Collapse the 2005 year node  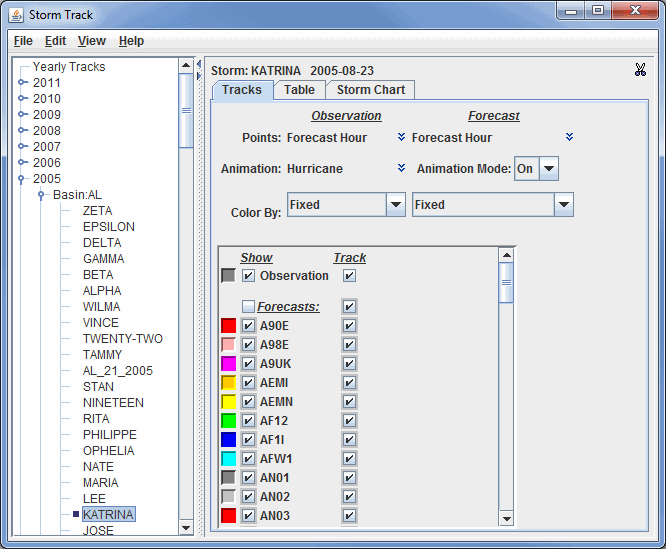(21, 179)
